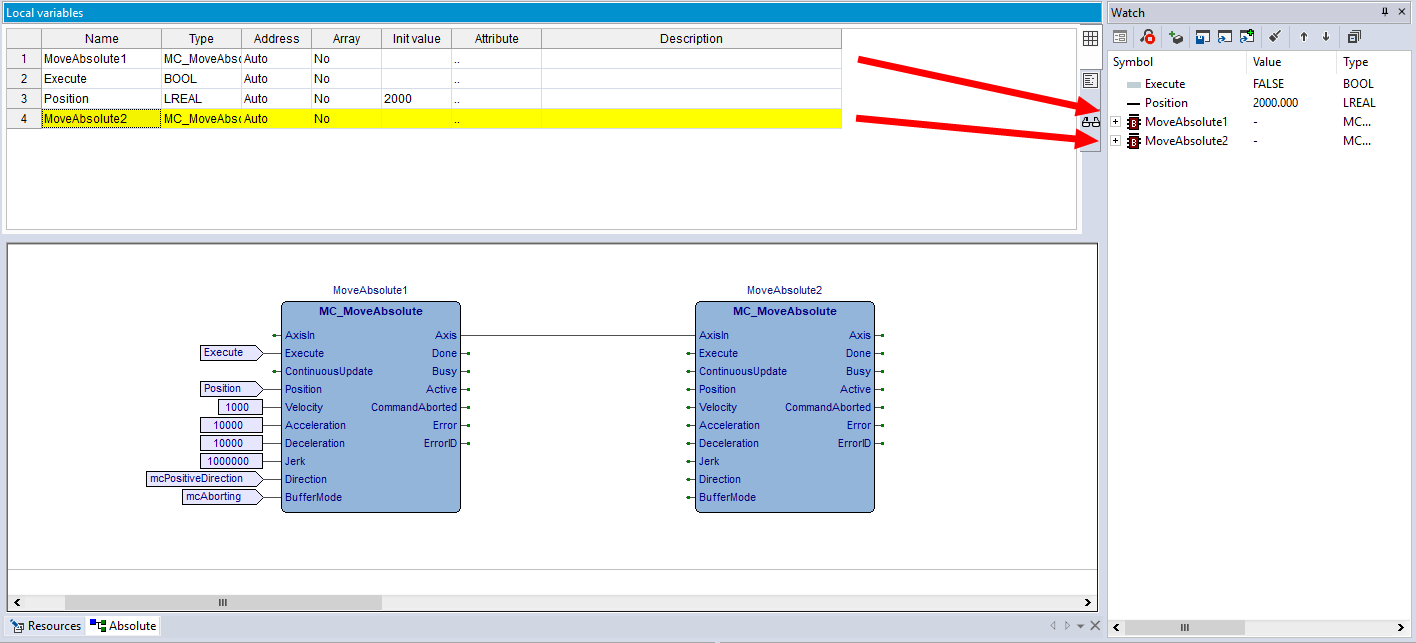The image size is (1416, 643).
Task: Click the glasses icon beside the variables table
Action: coord(1091,120)
